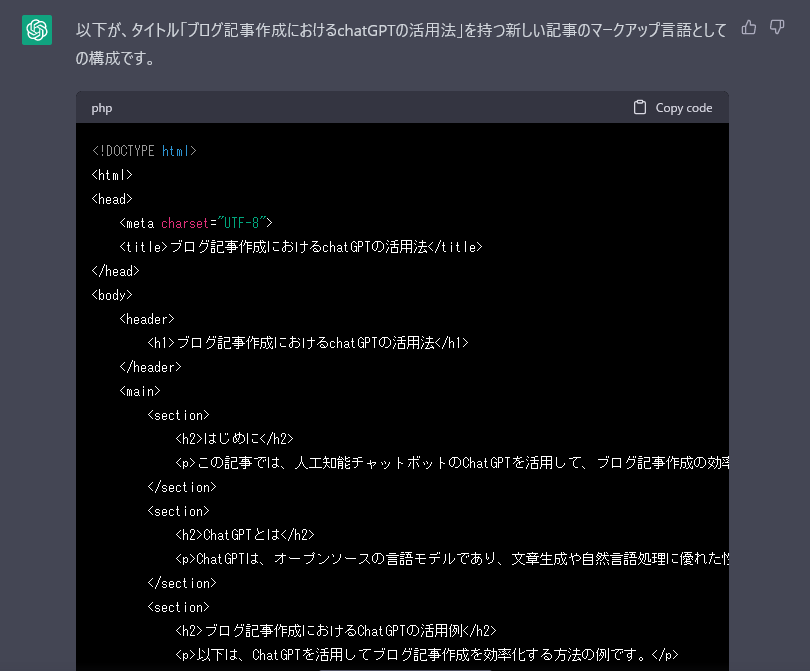Image resolution: width=810 pixels, height=671 pixels.
Task: Click the <h1> heading code line
Action: coord(308,343)
